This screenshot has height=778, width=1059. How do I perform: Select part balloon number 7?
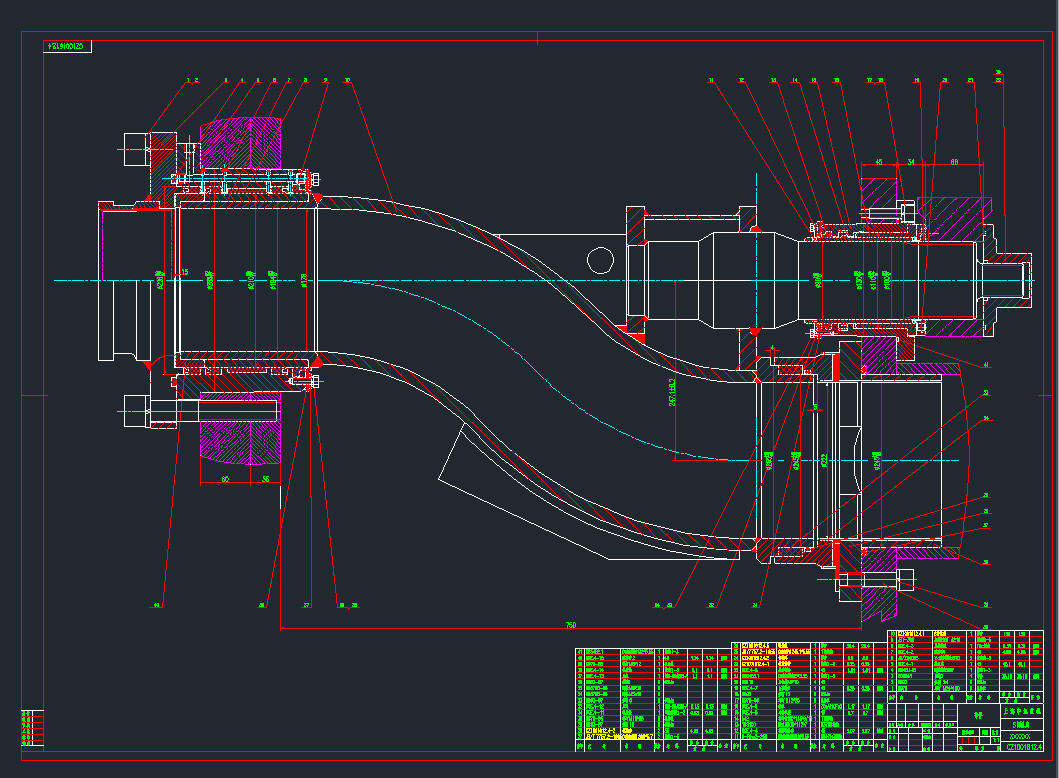tap(289, 80)
